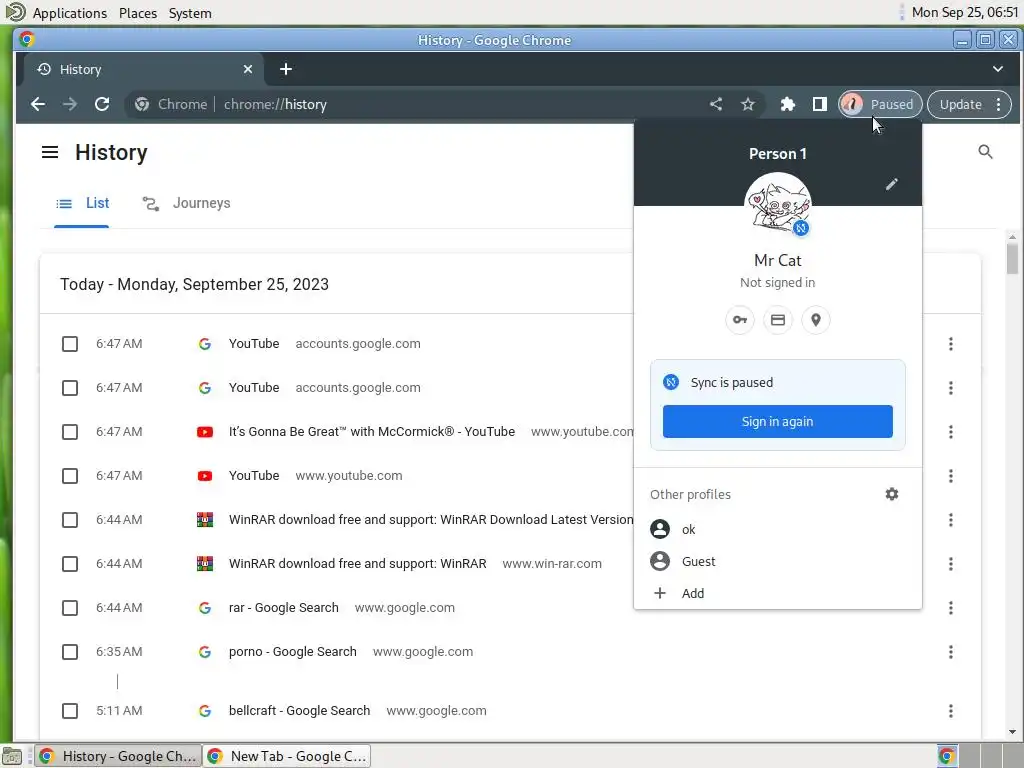1024x768 pixels.
Task: Open the Chrome three-dot menu beside Update
Action: pos(999,104)
